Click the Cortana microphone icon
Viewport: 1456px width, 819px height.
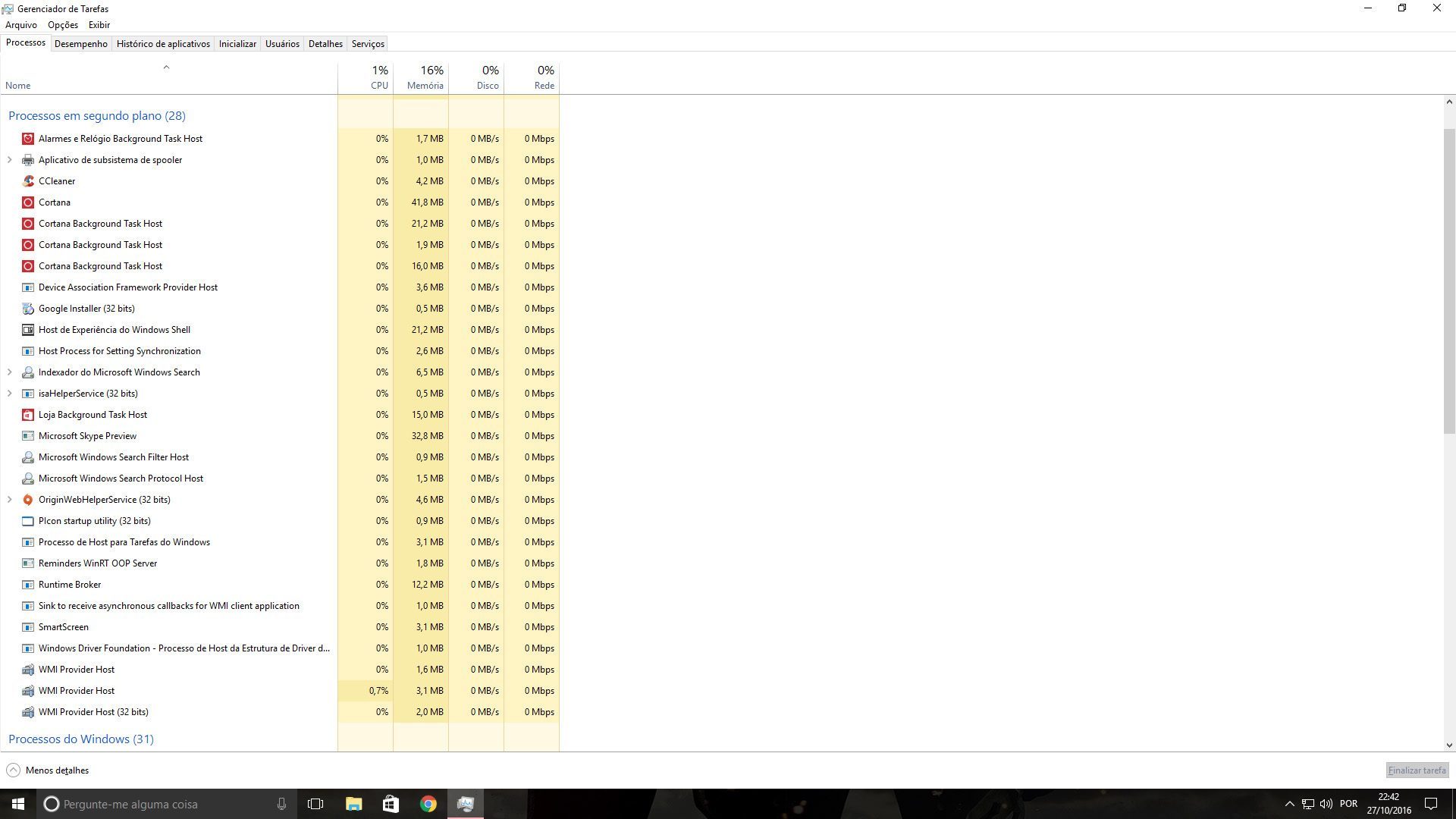coord(281,804)
